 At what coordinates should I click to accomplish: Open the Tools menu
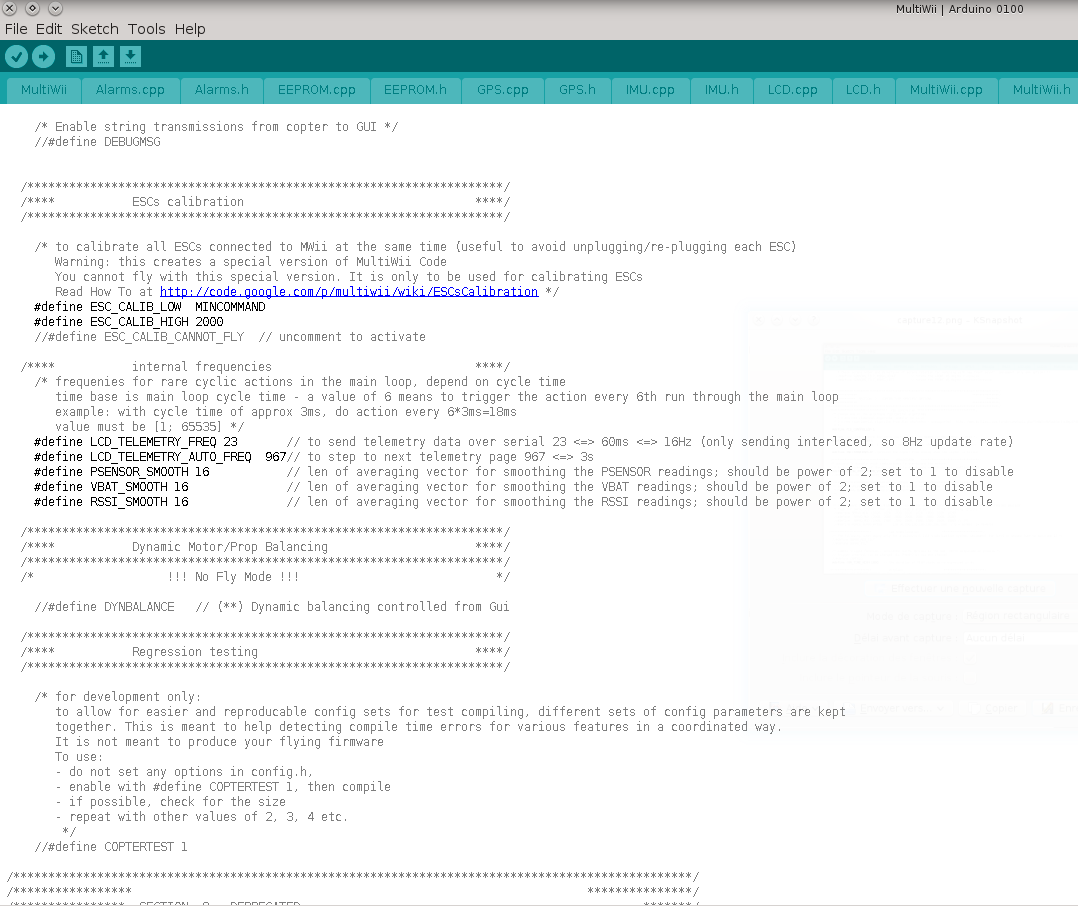coord(146,29)
